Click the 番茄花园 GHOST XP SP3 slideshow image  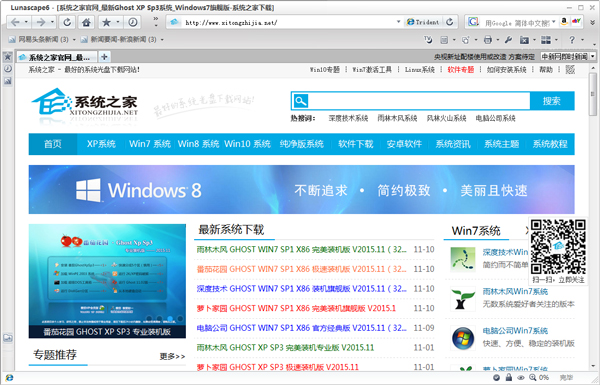coord(107,281)
